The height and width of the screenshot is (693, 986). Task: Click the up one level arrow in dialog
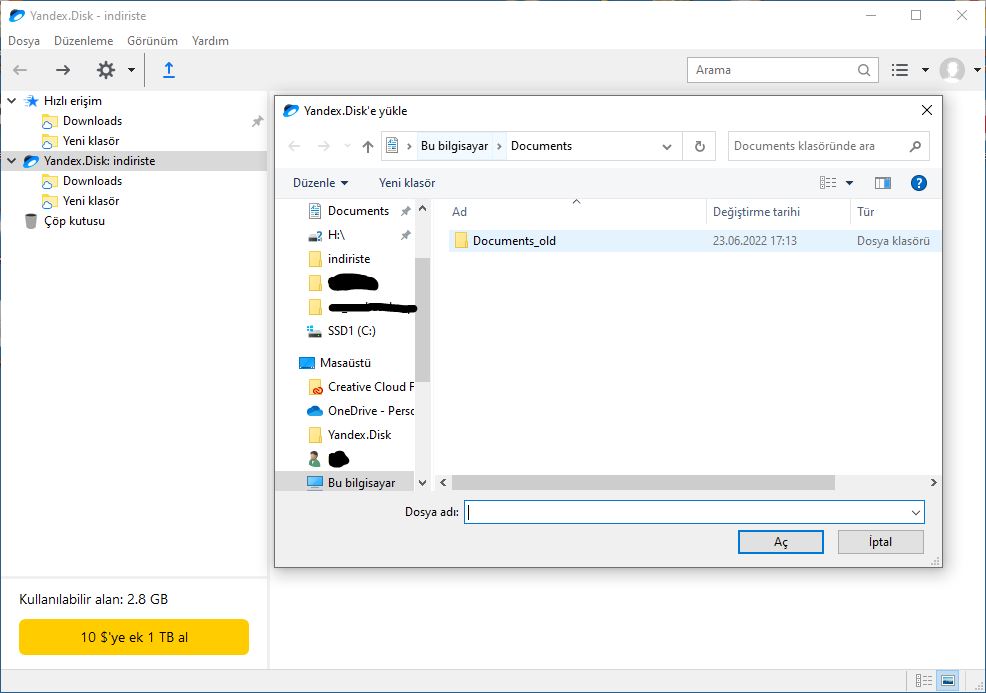click(x=368, y=147)
